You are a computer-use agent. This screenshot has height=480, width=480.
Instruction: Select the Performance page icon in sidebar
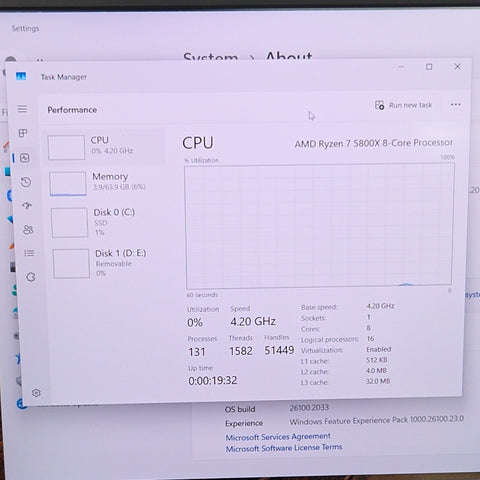[x=24, y=158]
